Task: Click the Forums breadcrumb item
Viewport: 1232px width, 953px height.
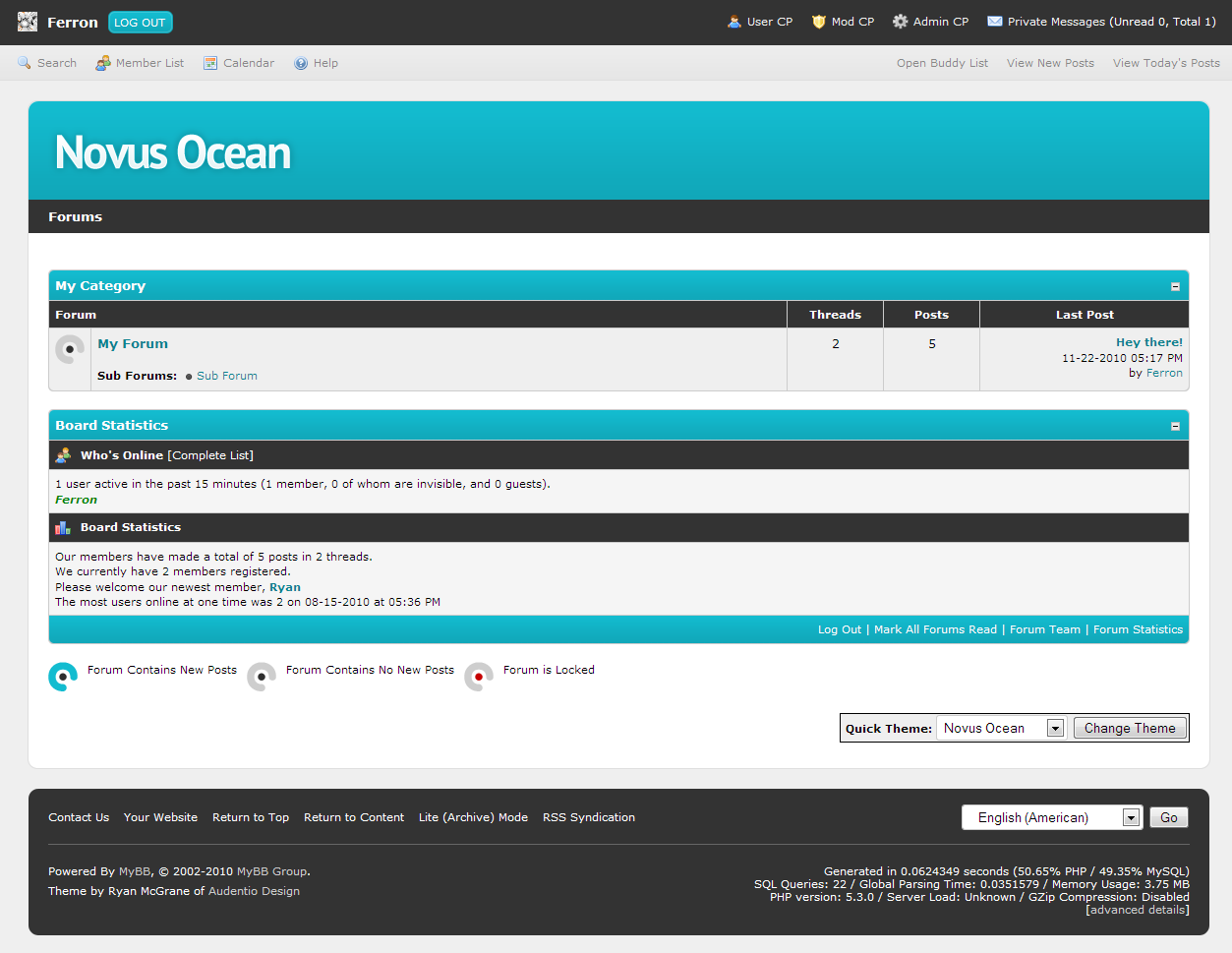Action: pos(76,217)
